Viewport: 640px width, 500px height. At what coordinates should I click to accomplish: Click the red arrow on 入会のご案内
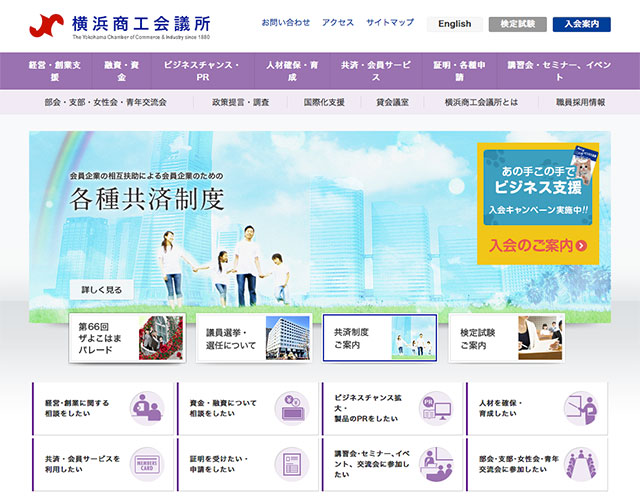[x=582, y=245]
